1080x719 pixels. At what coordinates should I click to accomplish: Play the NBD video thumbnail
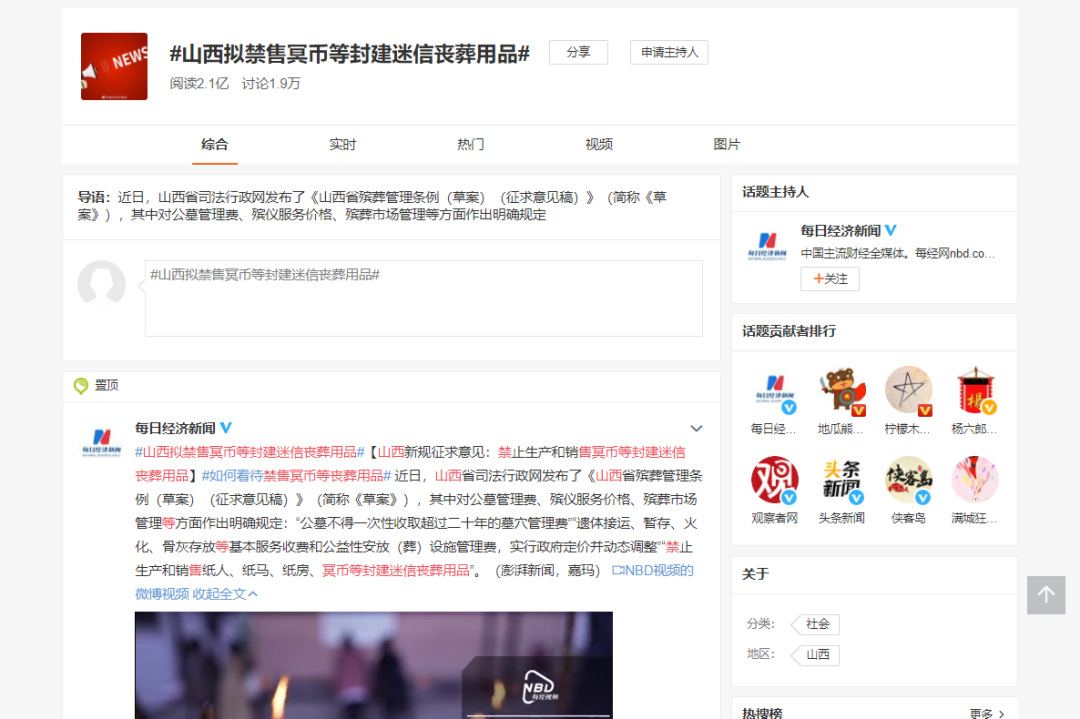373,665
